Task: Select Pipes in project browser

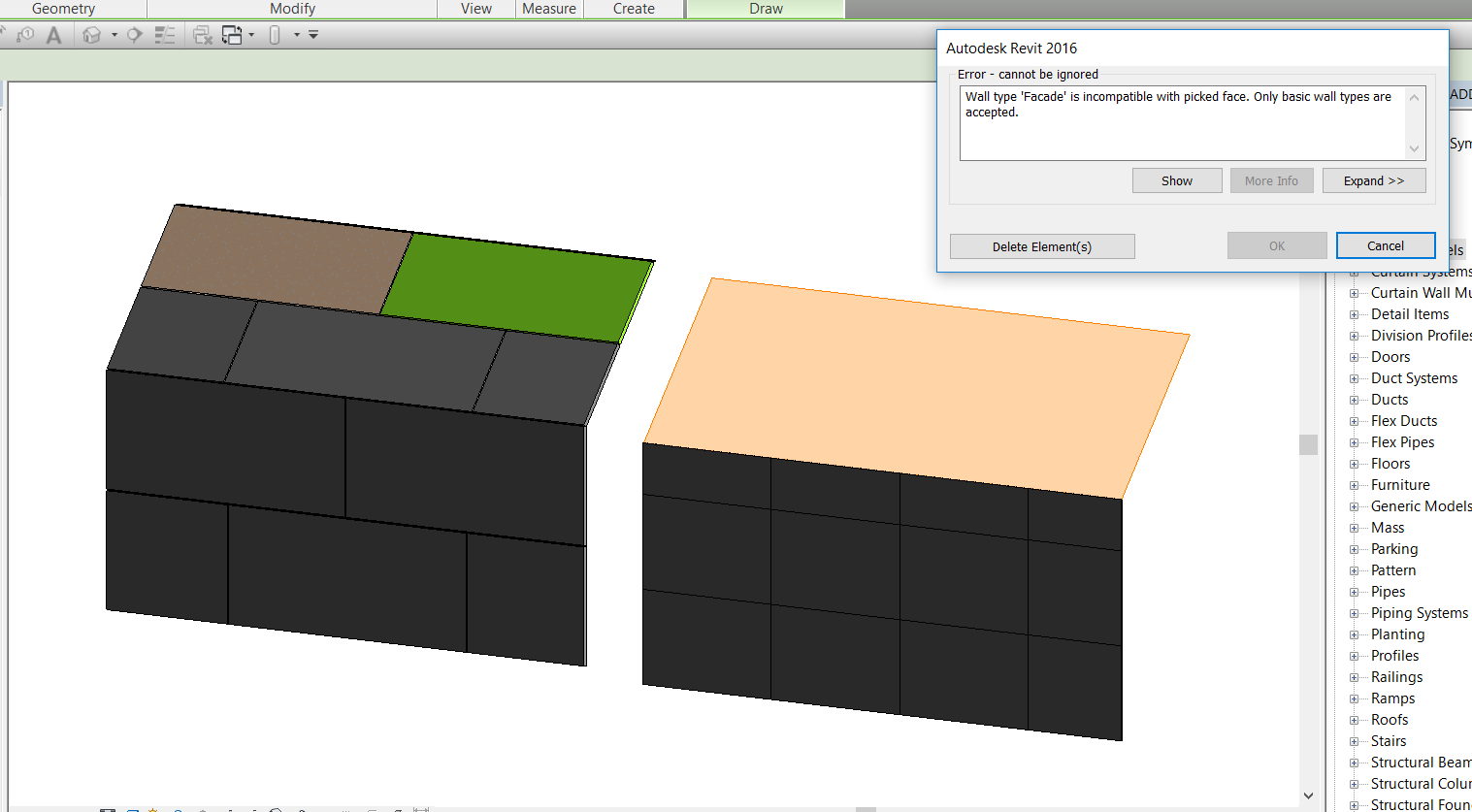Action: pos(1388,592)
